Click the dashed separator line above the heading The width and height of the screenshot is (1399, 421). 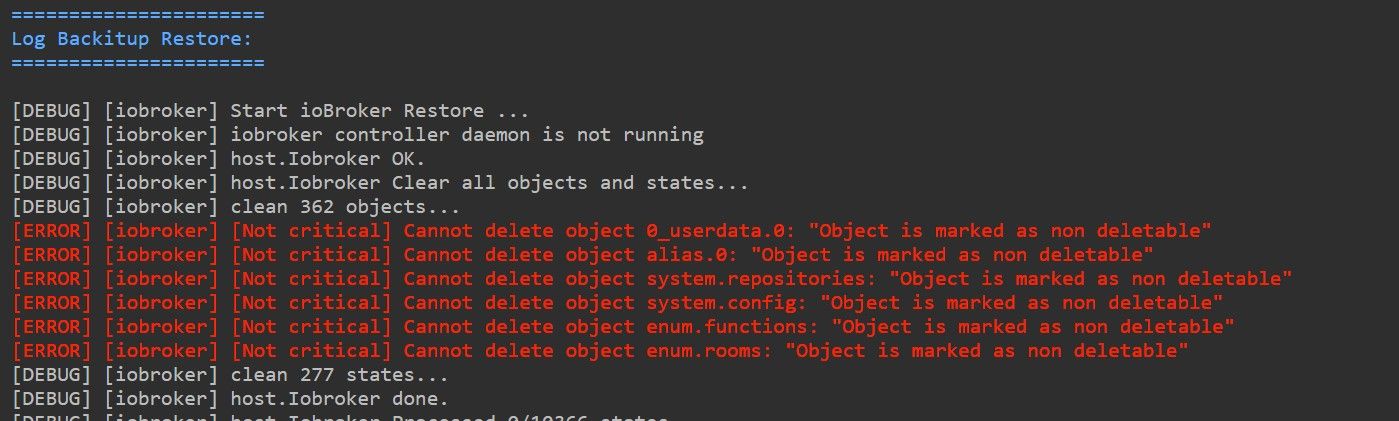coord(138,15)
